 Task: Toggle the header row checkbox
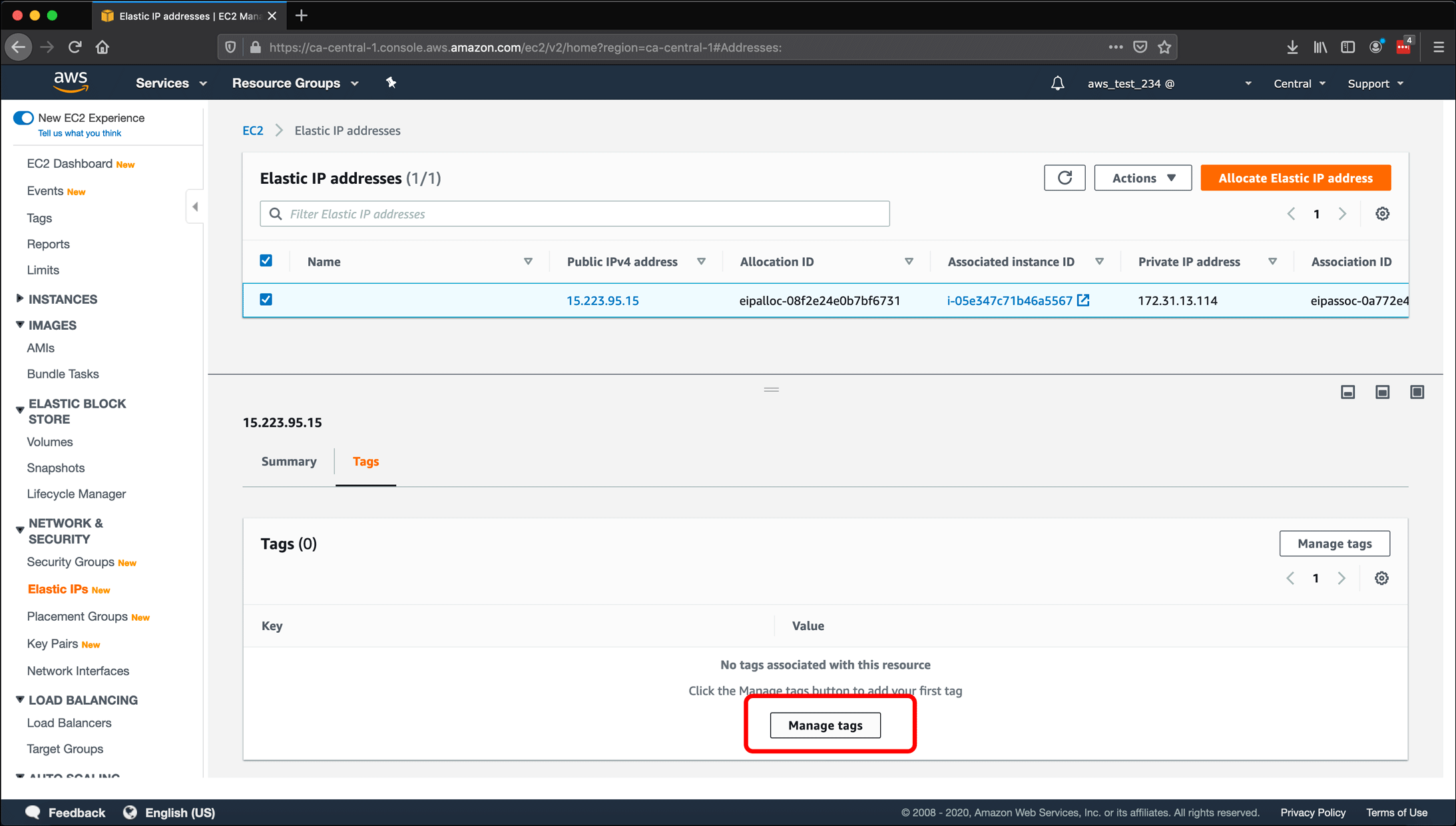pyautogui.click(x=266, y=261)
